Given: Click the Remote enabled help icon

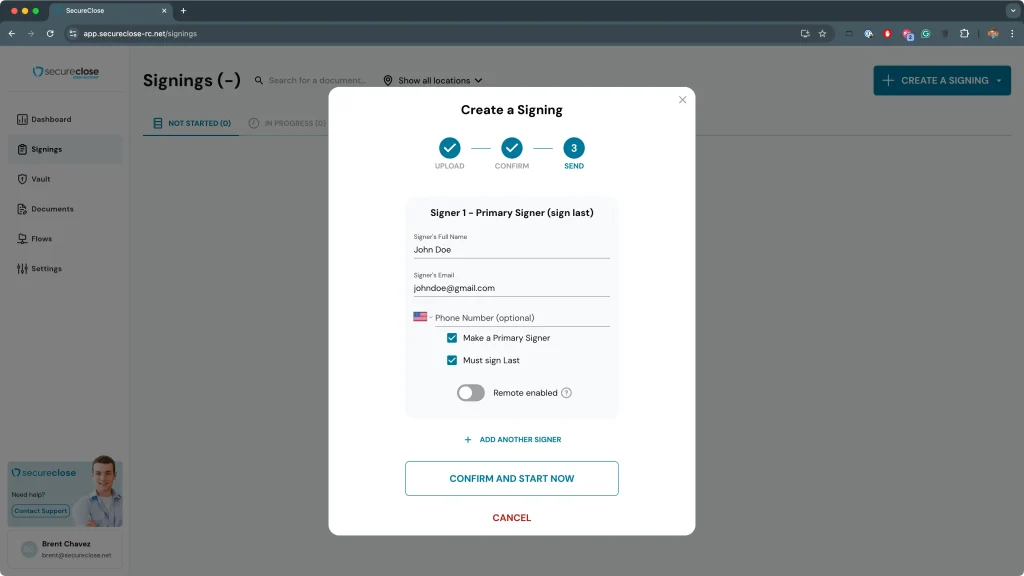Looking at the screenshot, I should [x=566, y=393].
